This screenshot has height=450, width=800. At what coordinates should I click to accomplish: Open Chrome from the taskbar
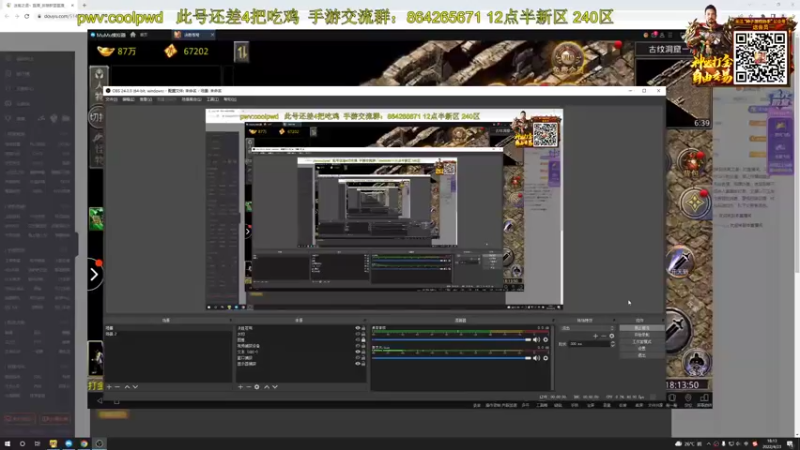84,444
